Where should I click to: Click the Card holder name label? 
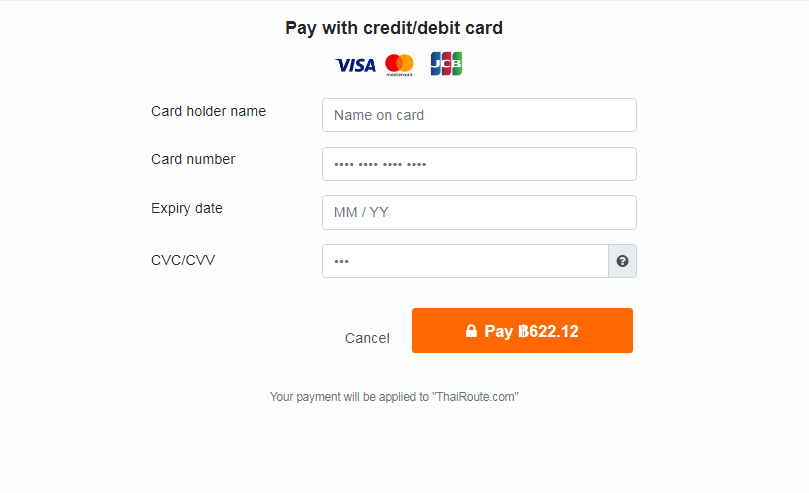(208, 111)
